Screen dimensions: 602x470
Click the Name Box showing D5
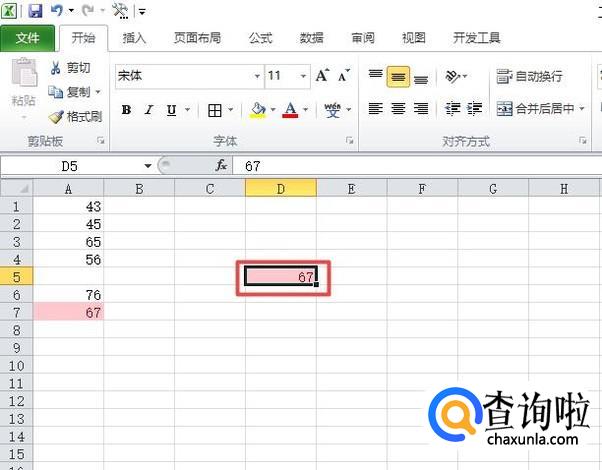point(70,166)
